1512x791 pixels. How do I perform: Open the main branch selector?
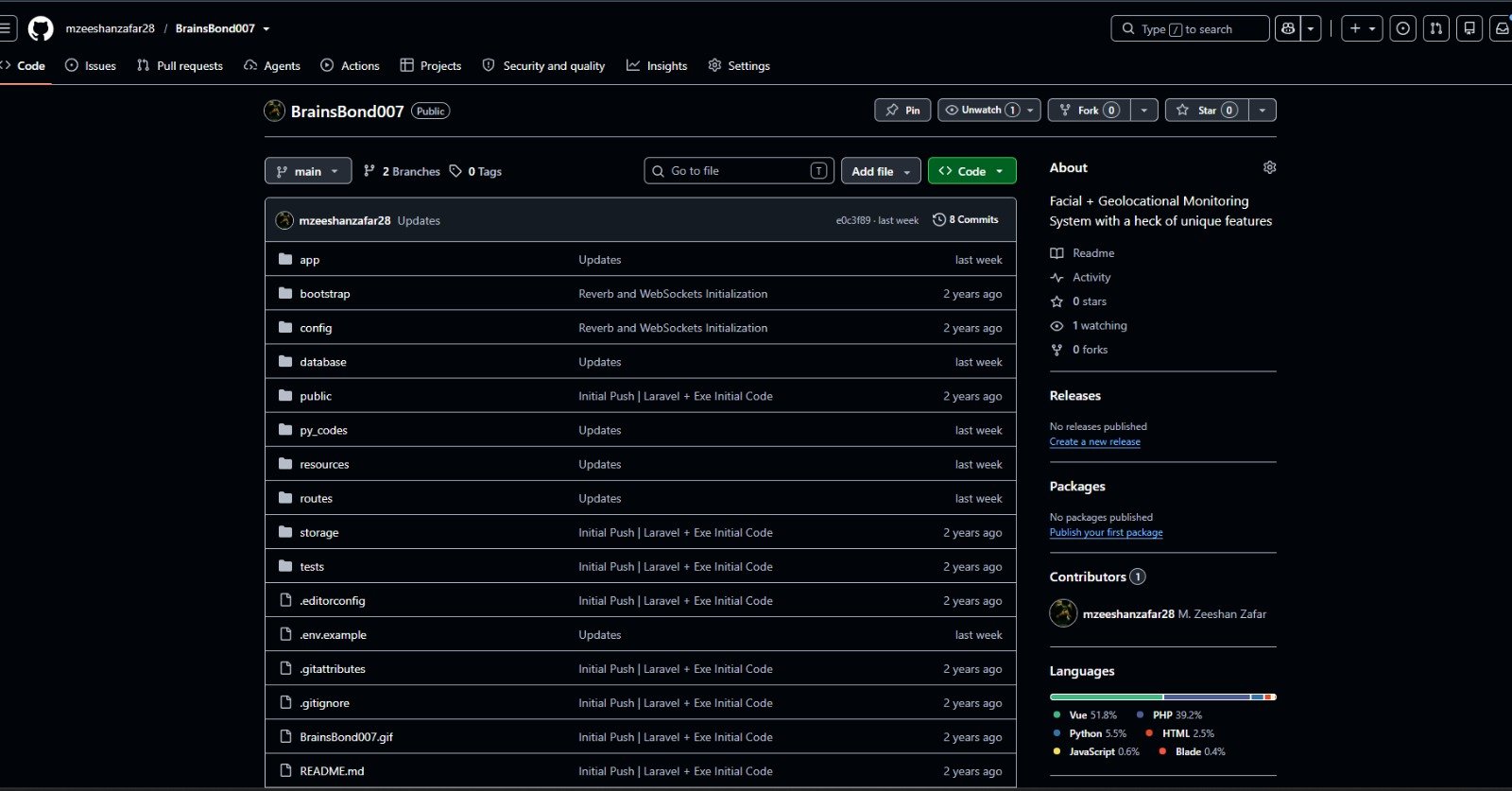tap(308, 171)
